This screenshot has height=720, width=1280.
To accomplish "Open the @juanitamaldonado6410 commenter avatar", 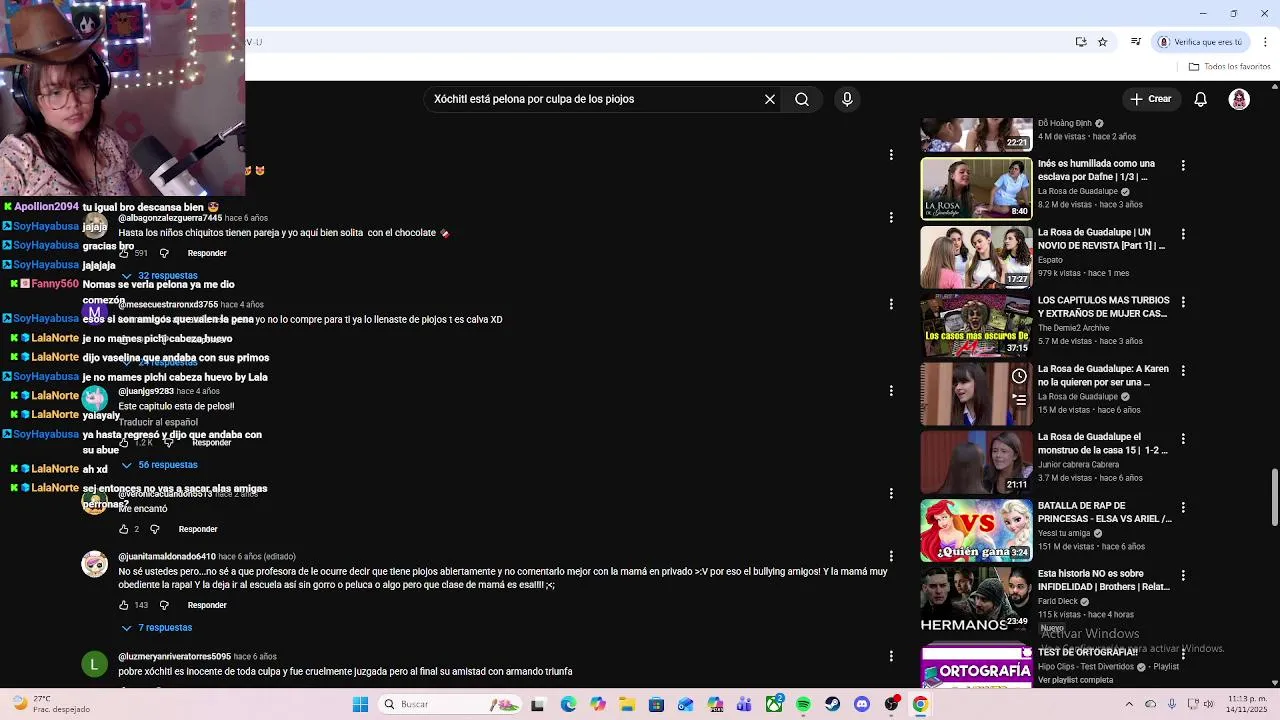I will tap(94, 564).
